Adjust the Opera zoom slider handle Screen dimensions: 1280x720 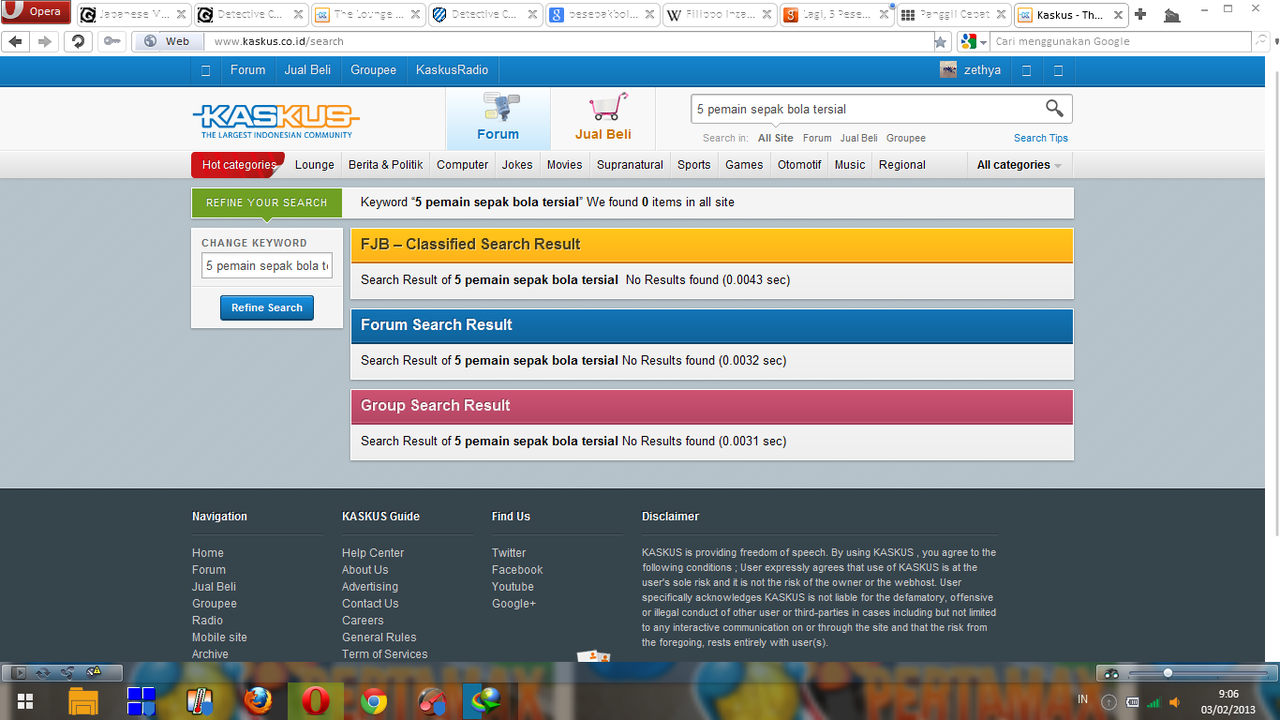point(1167,673)
